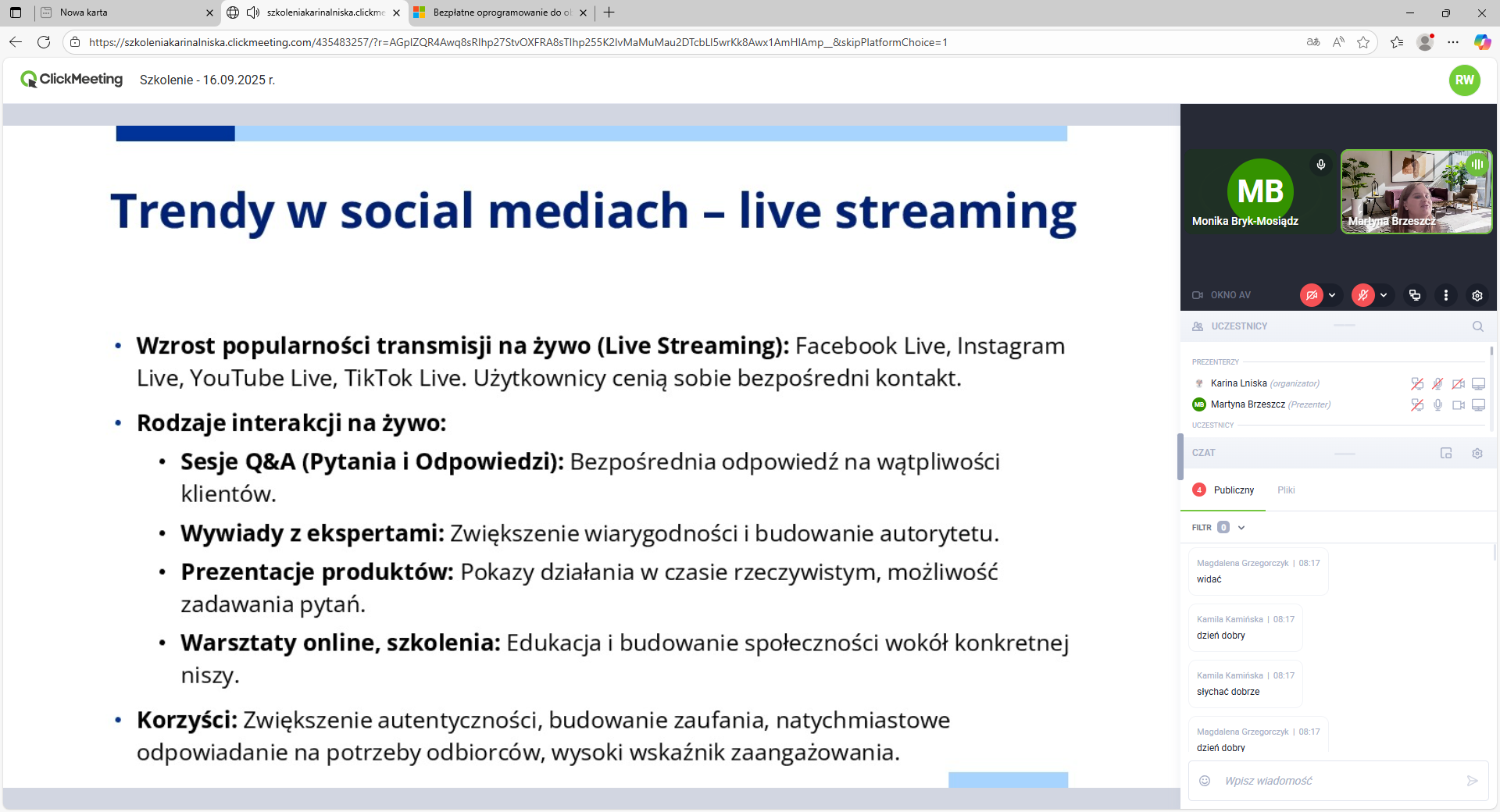Open the three-dot more options in AV bar

(1446, 295)
